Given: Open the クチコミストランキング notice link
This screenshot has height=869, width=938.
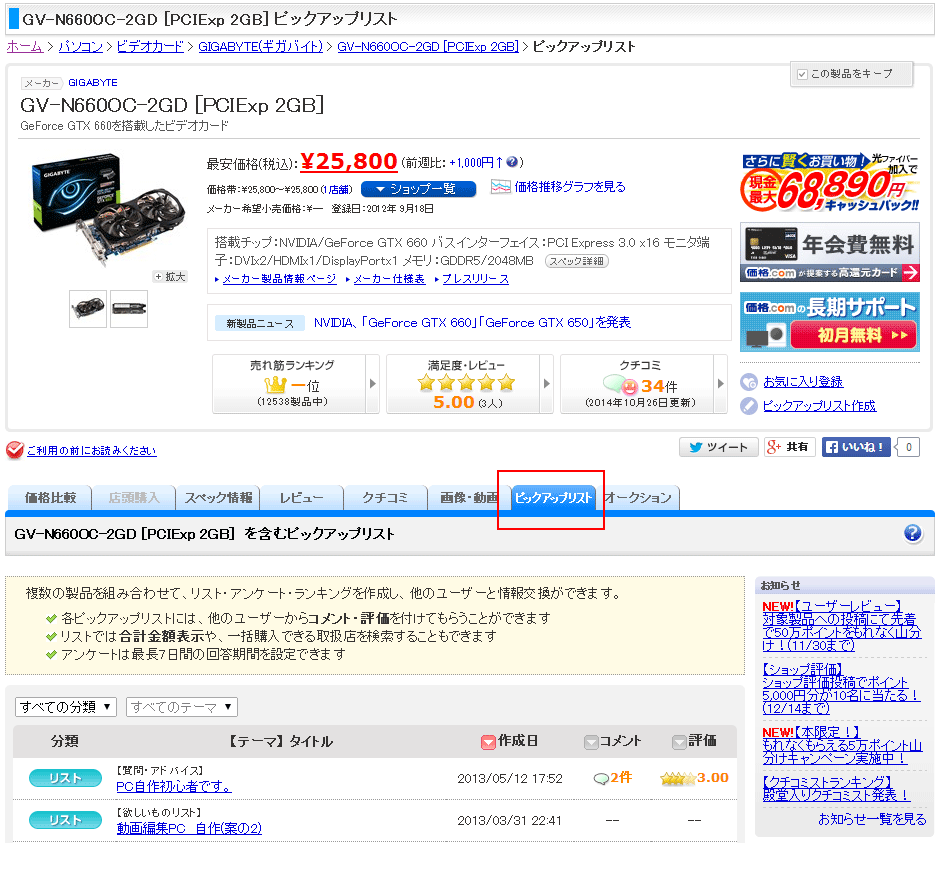Looking at the screenshot, I should pos(836,788).
